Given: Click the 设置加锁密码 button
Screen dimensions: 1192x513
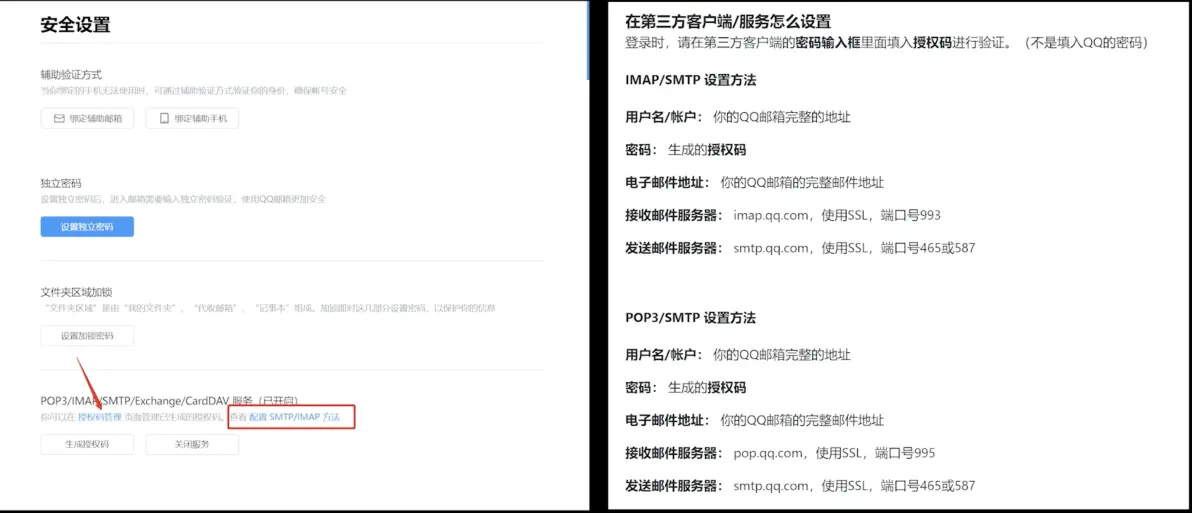Looking at the screenshot, I should pos(87,336).
